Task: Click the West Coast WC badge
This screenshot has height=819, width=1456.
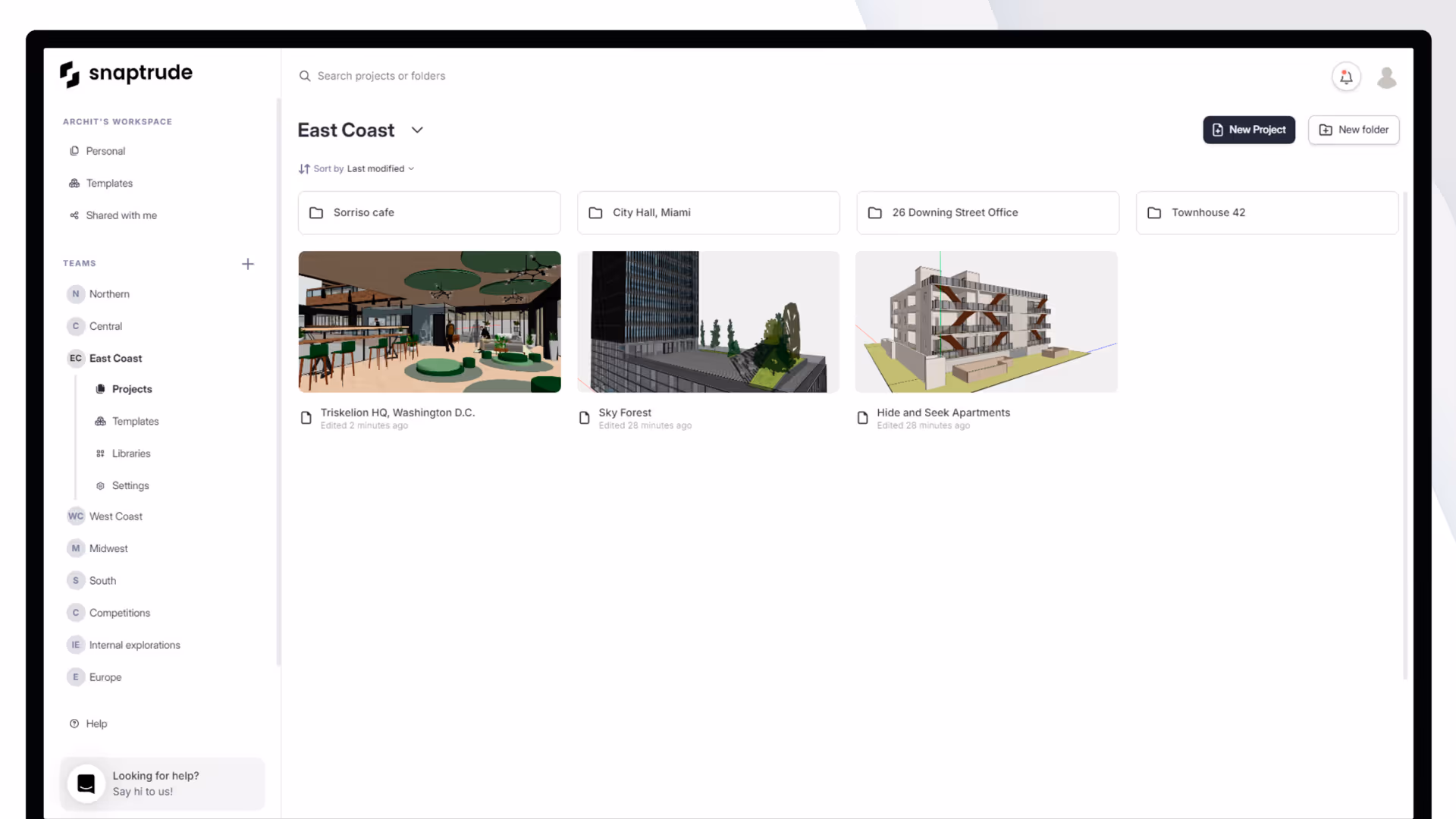Action: 76,516
